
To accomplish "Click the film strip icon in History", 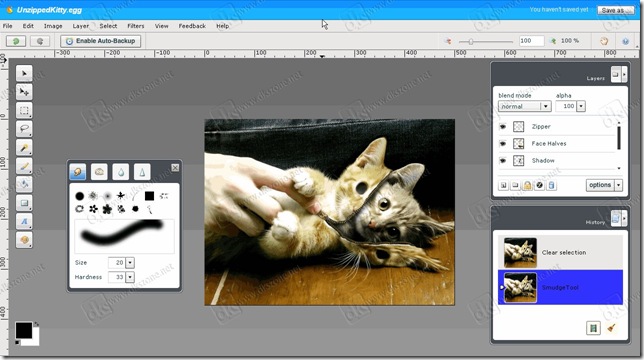I will pyautogui.click(x=593, y=328).
